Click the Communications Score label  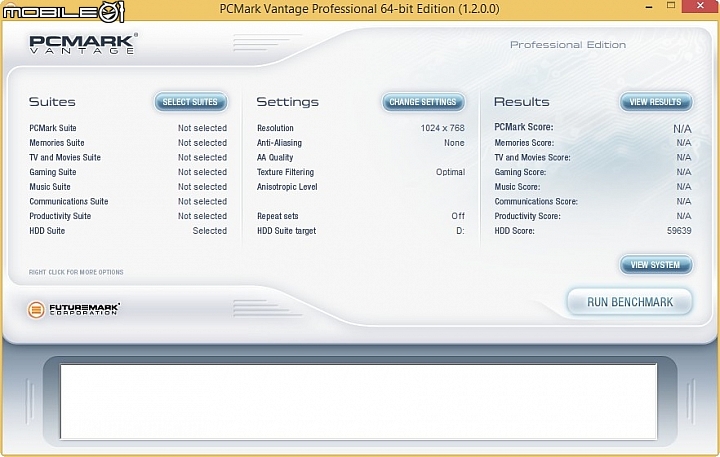click(536, 202)
